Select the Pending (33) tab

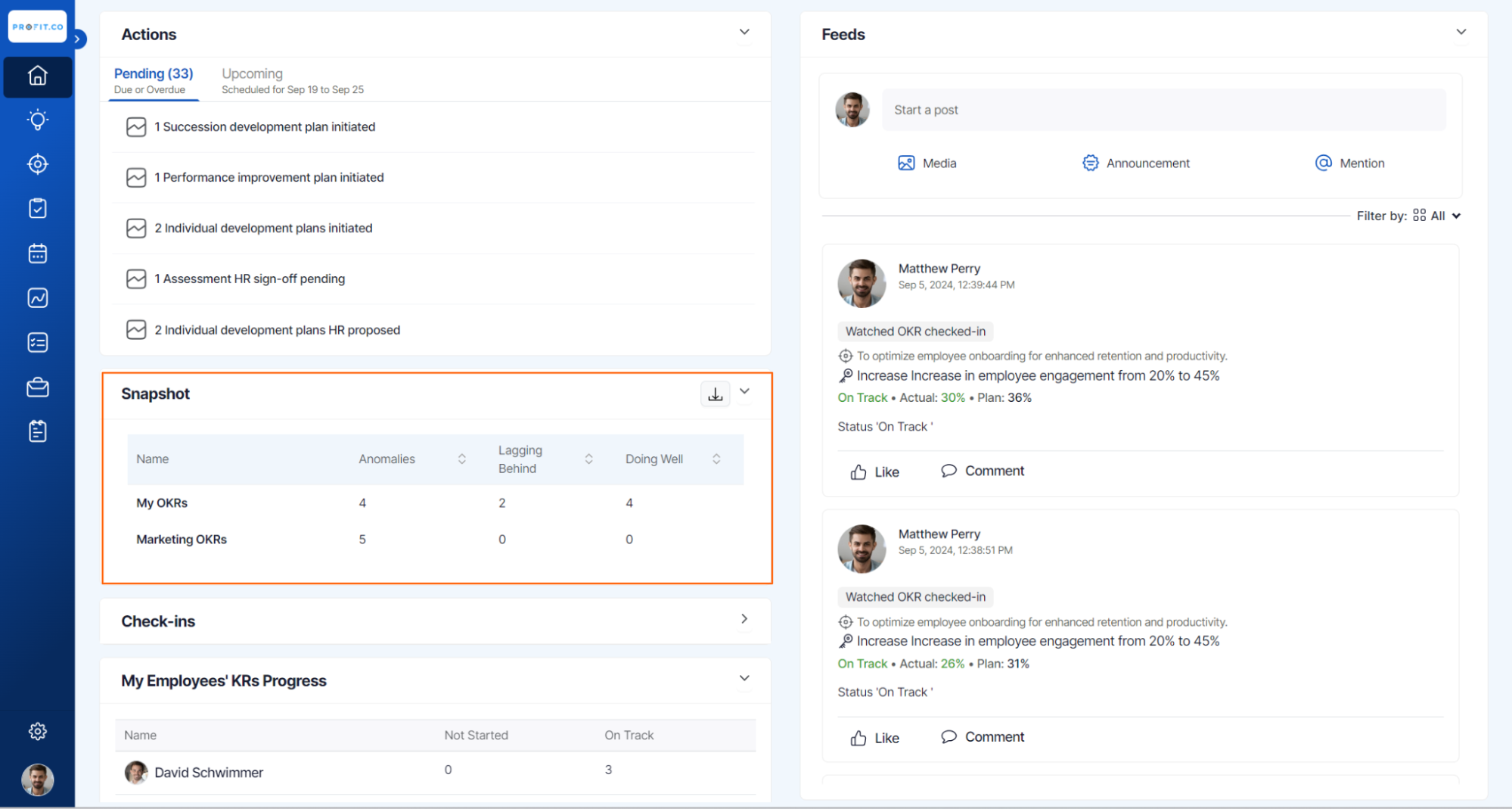154,74
